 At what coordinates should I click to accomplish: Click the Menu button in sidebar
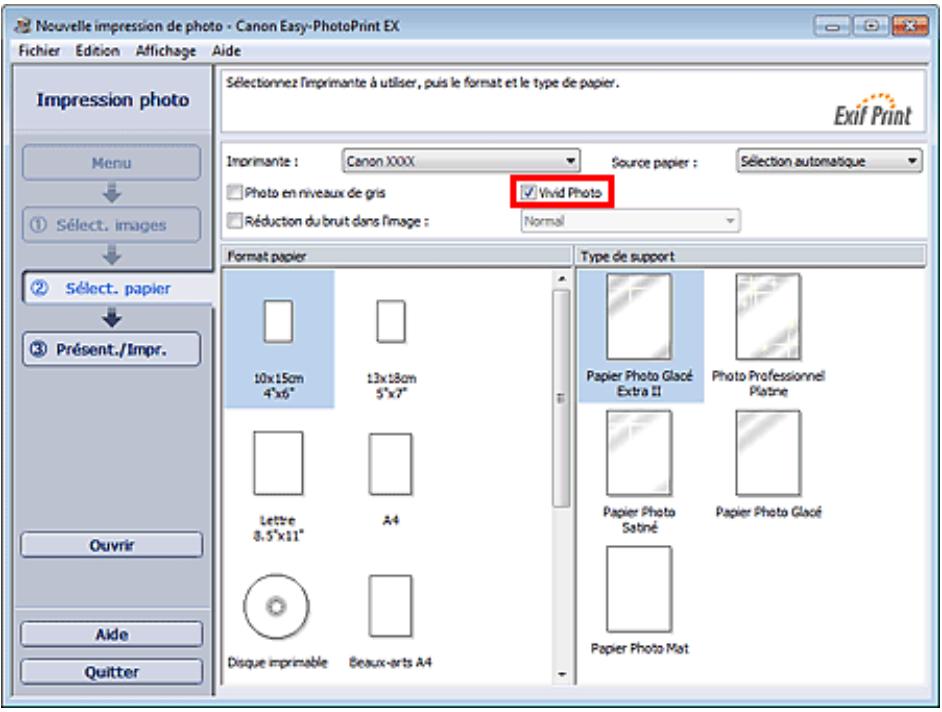click(x=112, y=162)
